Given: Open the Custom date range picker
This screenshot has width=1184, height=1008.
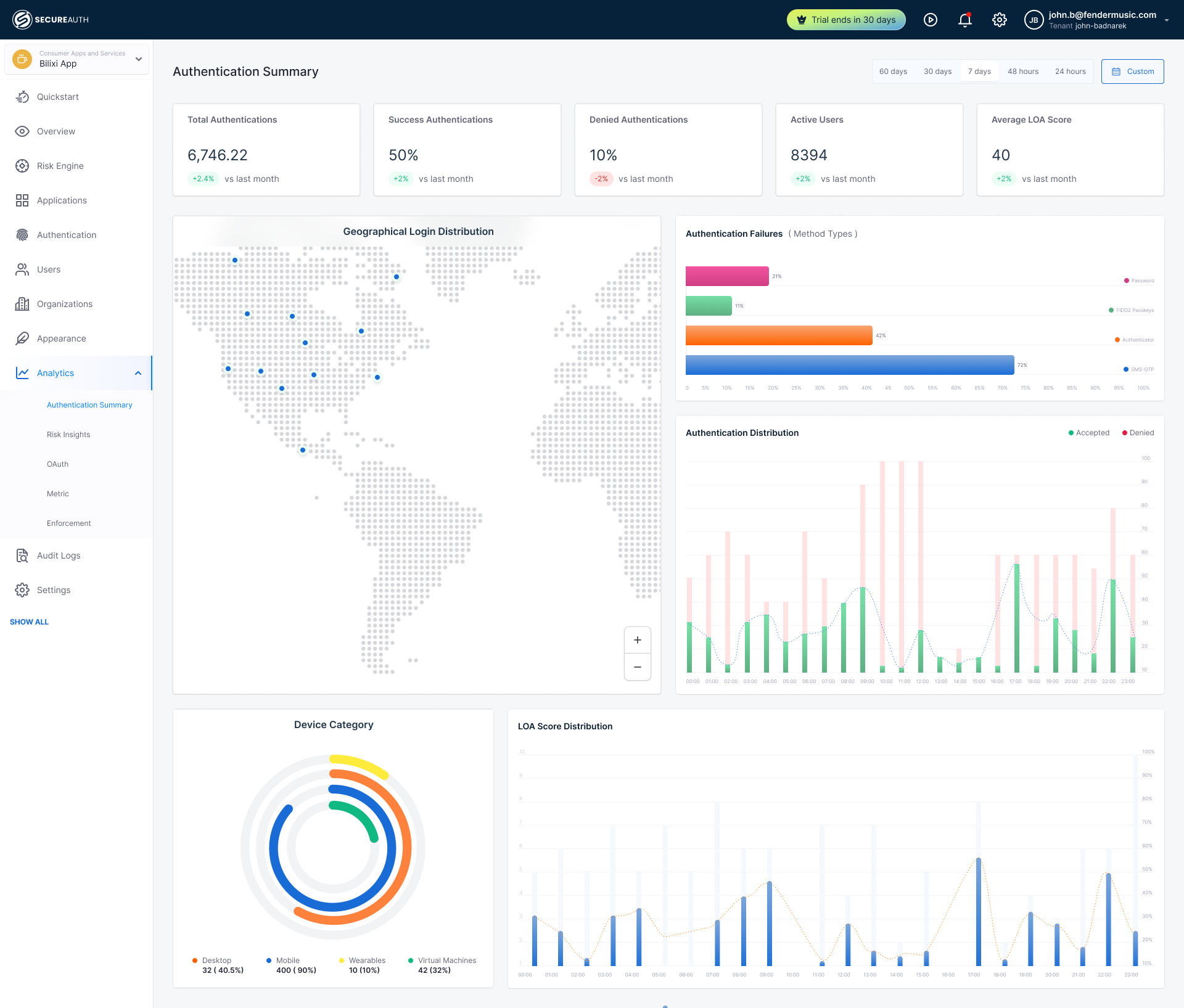Looking at the screenshot, I should [1132, 71].
